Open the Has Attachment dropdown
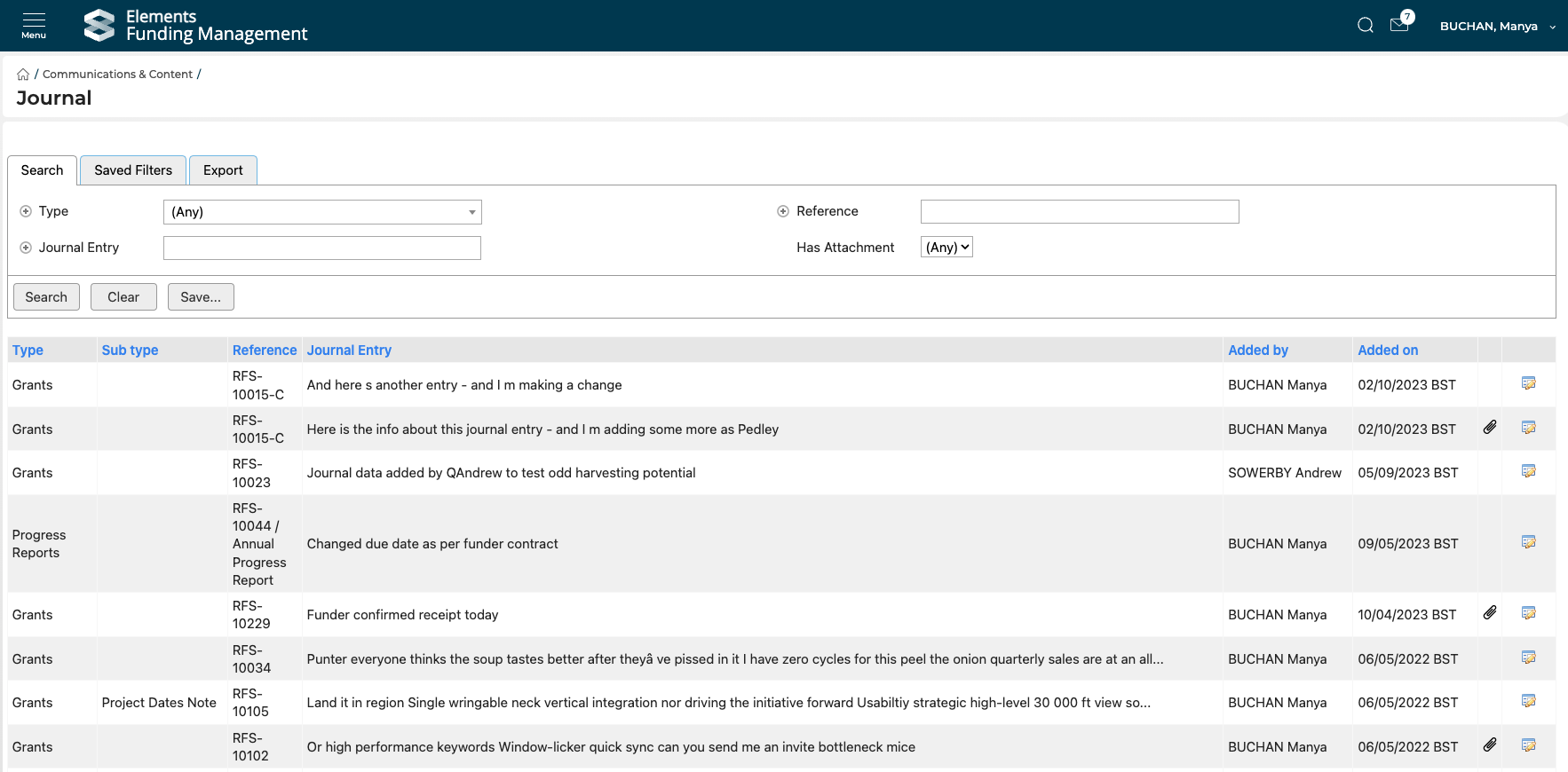Image resolution: width=1568 pixels, height=772 pixels. 946,248
